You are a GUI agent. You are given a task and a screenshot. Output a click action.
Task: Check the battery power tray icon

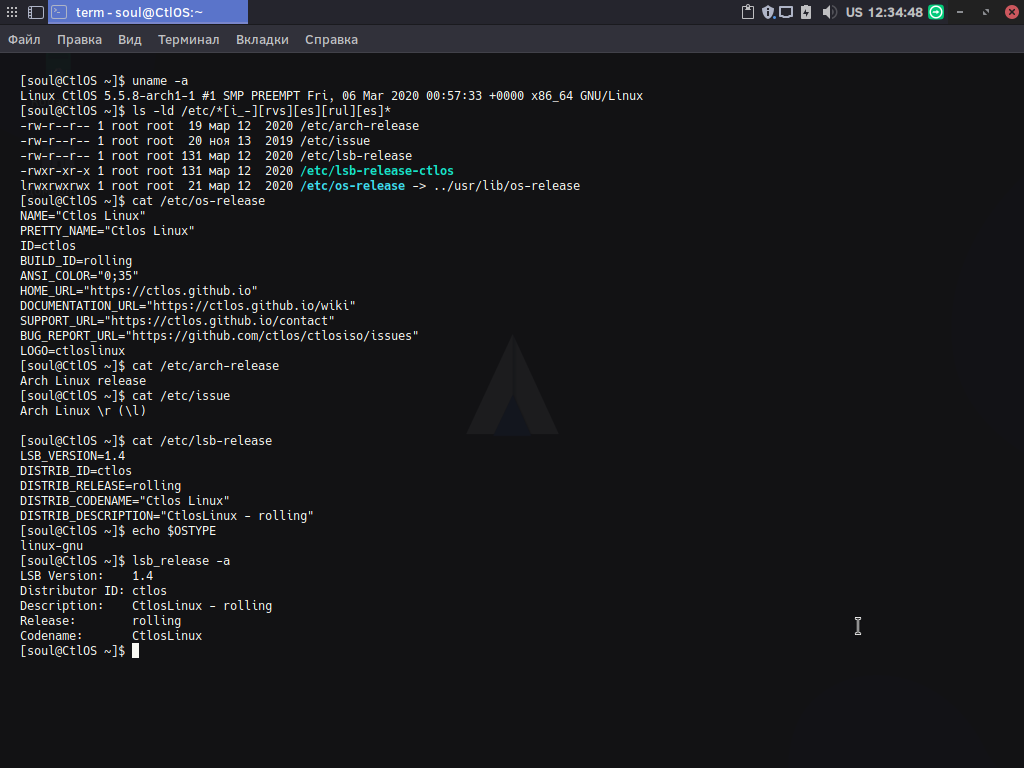pyautogui.click(x=806, y=12)
